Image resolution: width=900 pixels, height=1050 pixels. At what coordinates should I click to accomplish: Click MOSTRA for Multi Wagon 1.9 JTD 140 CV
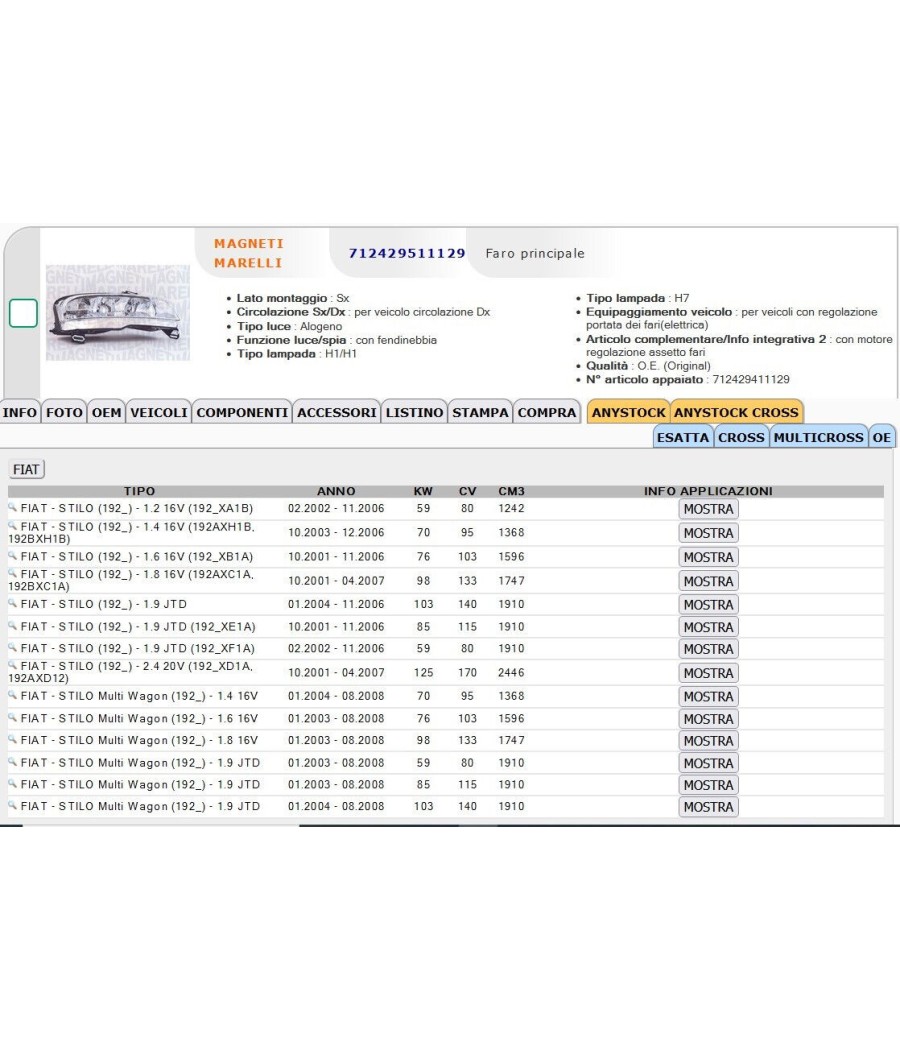tap(708, 807)
